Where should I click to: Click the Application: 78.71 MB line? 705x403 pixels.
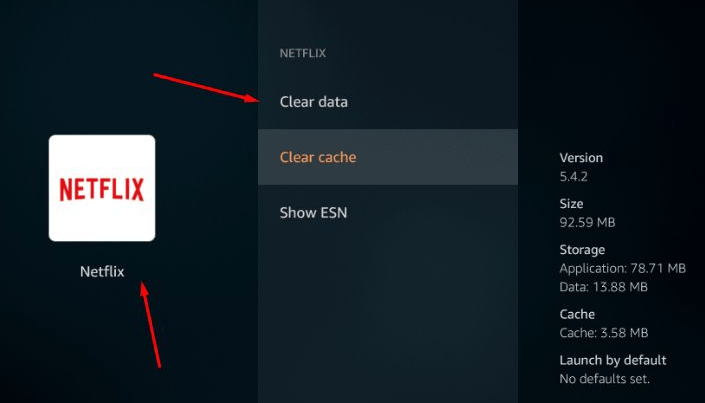[x=622, y=269]
